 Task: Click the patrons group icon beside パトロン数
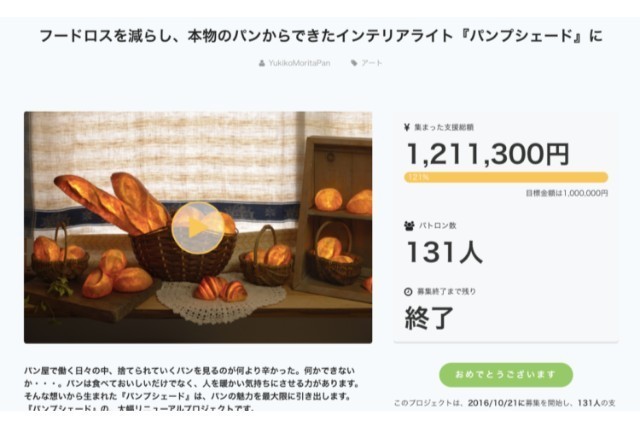(x=408, y=226)
